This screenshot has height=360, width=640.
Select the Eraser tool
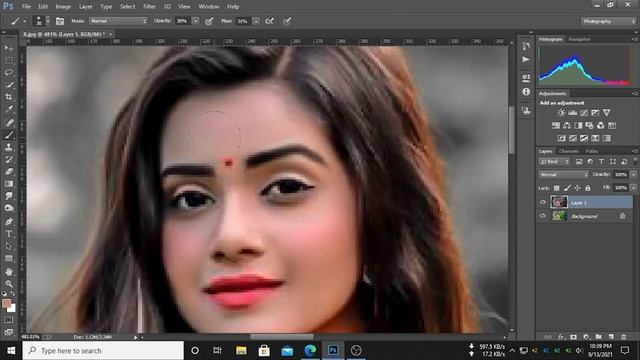9,171
